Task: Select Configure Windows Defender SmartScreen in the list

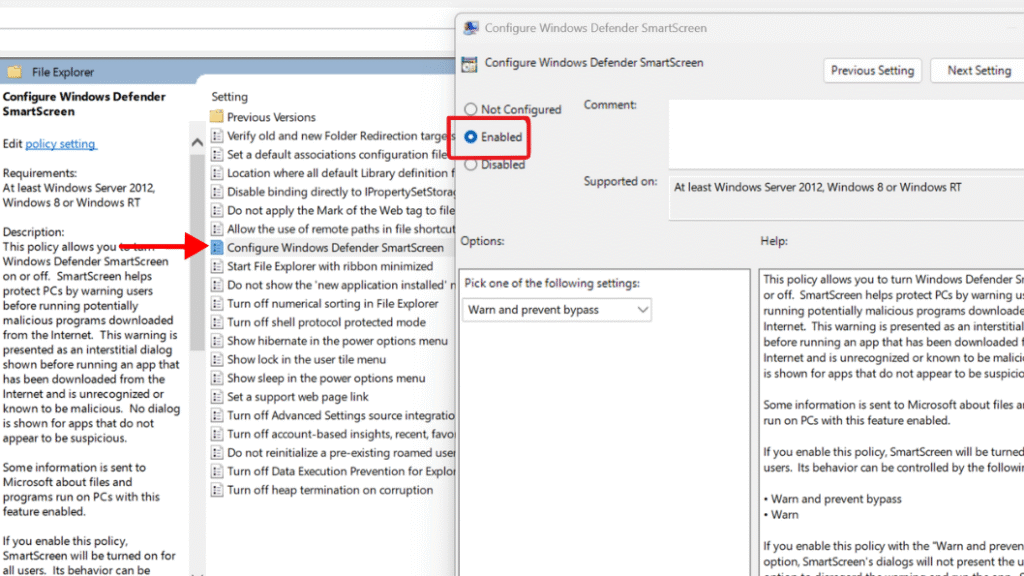Action: click(x=335, y=248)
